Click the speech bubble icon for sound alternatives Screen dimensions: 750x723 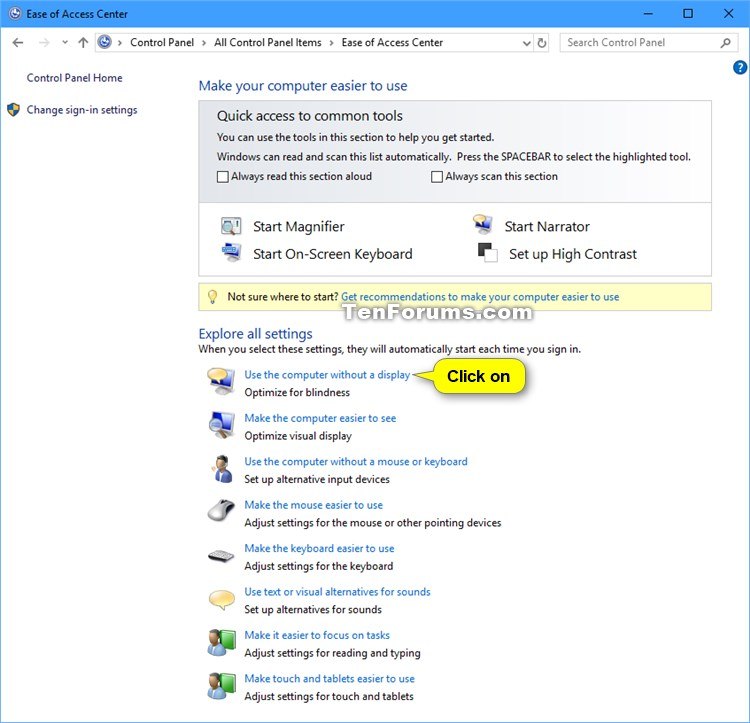point(221,600)
